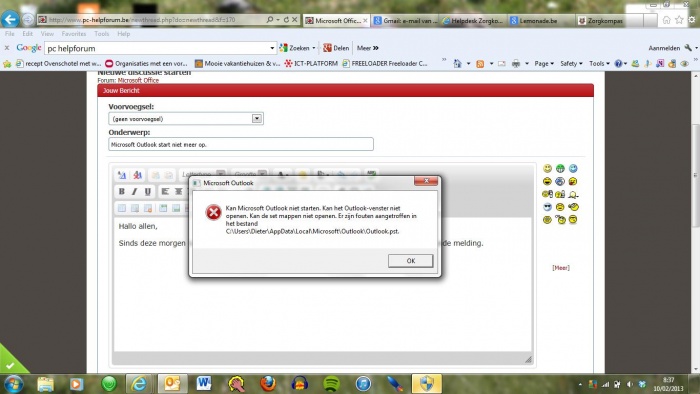Screen dimensions: 700x394
Task: Toggle Bold in the message editor
Action: tap(121, 191)
